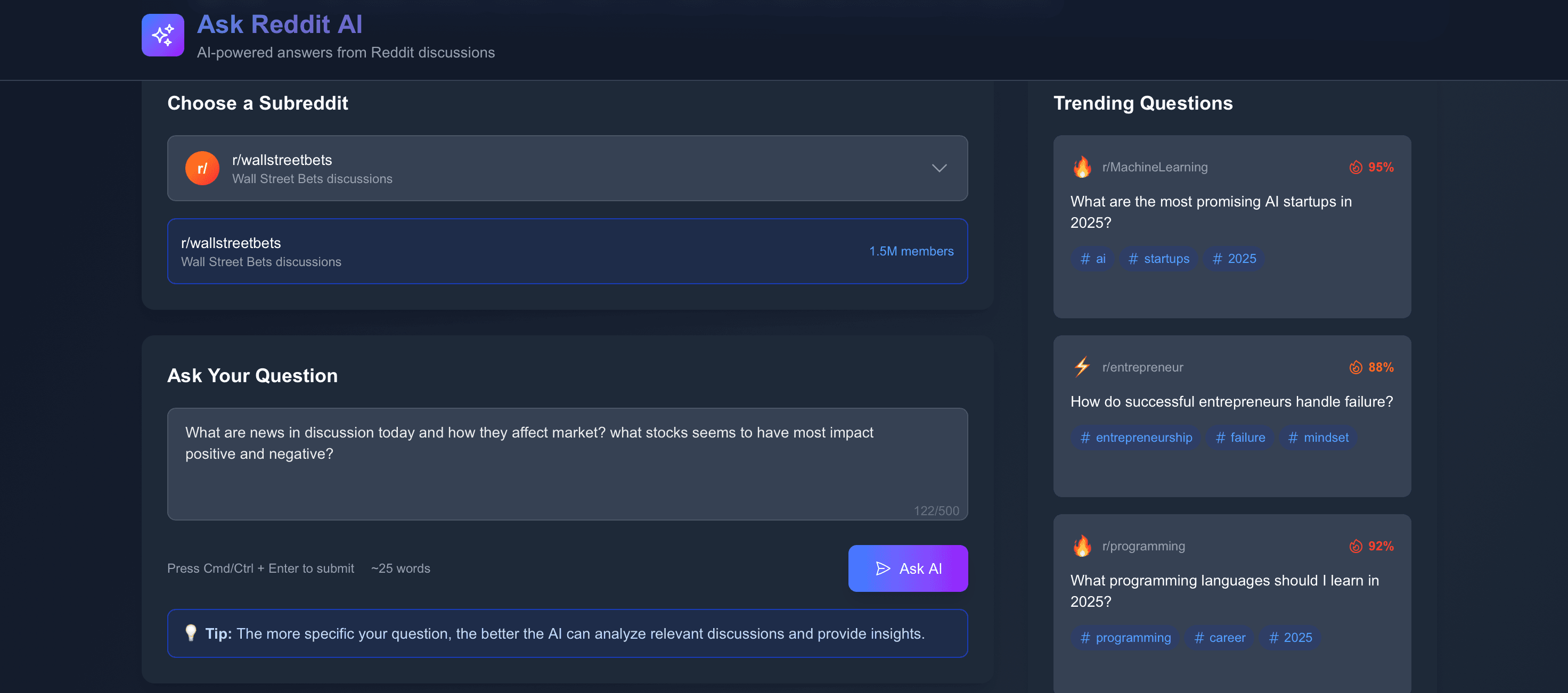1568x693 pixels.
Task: Select the mindset hashtag tag
Action: click(x=1318, y=438)
